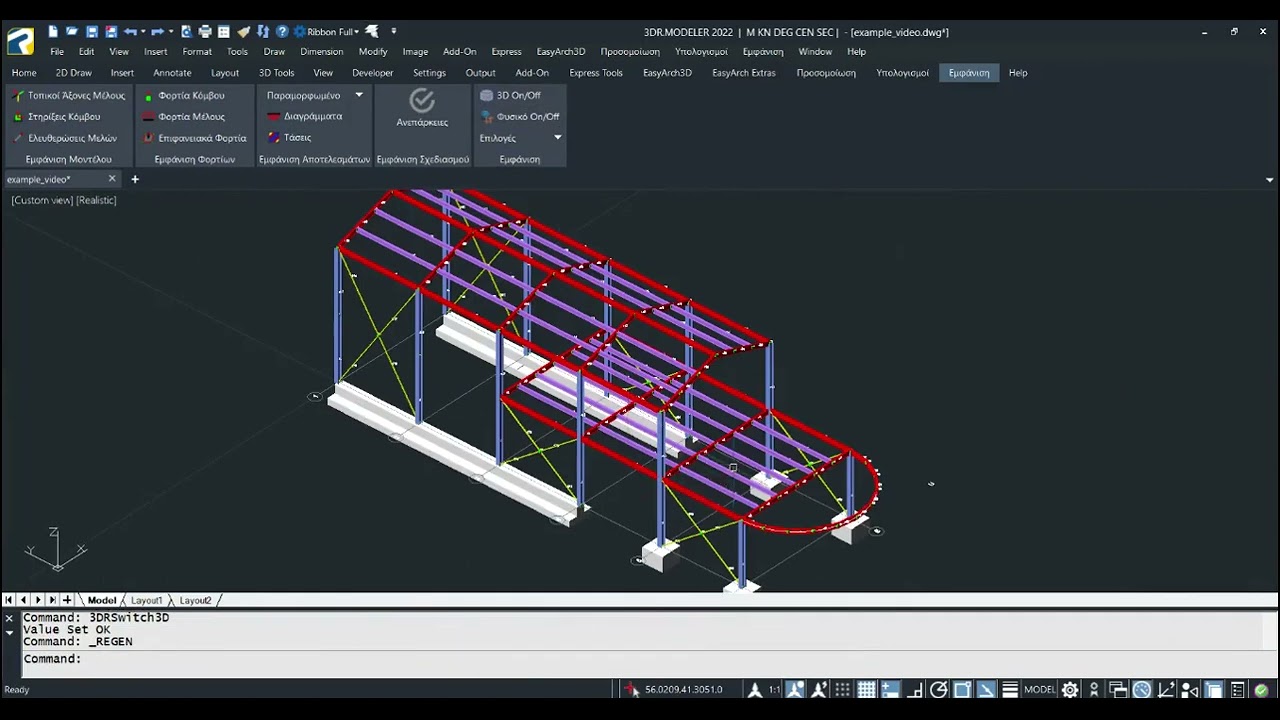Click the coordinates readout 56.0209,41.3051,0
Viewport: 1280px width, 720px height.
point(683,690)
